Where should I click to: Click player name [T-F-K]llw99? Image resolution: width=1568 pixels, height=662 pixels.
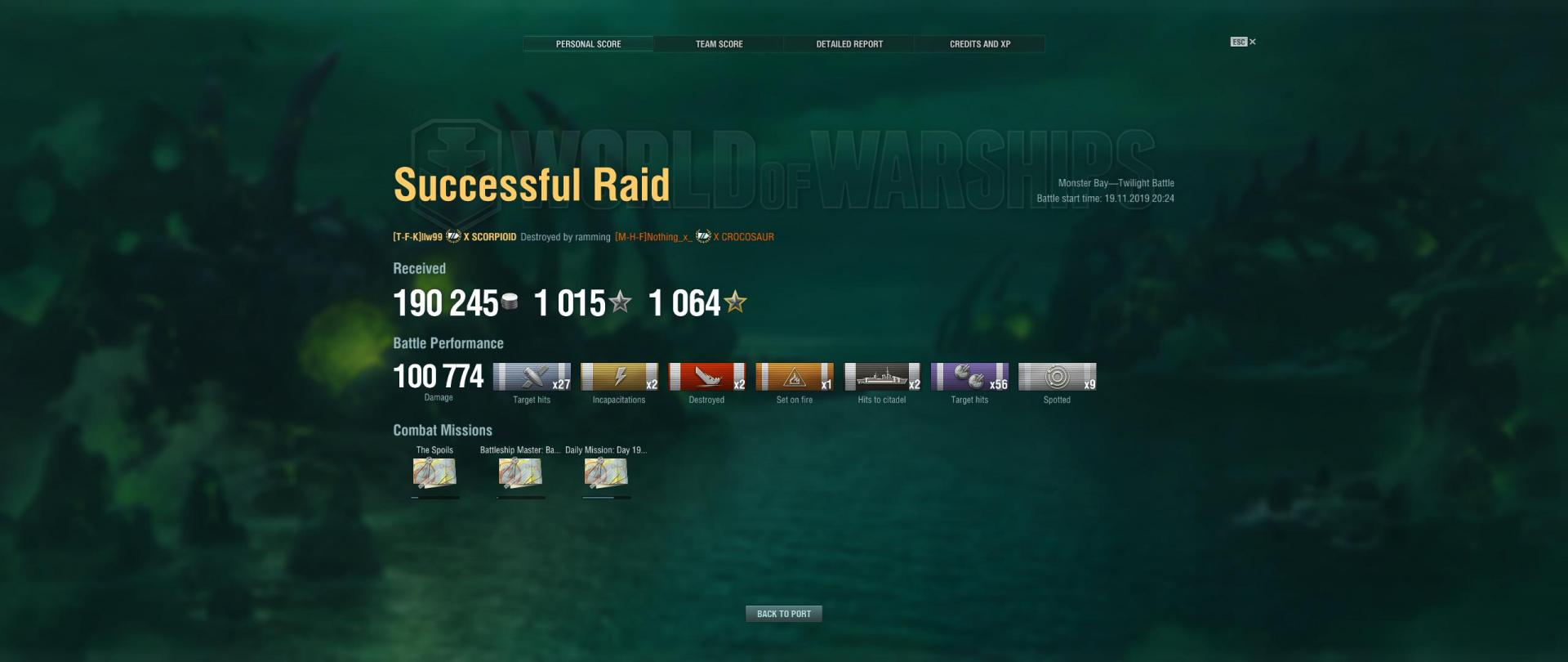coord(417,237)
